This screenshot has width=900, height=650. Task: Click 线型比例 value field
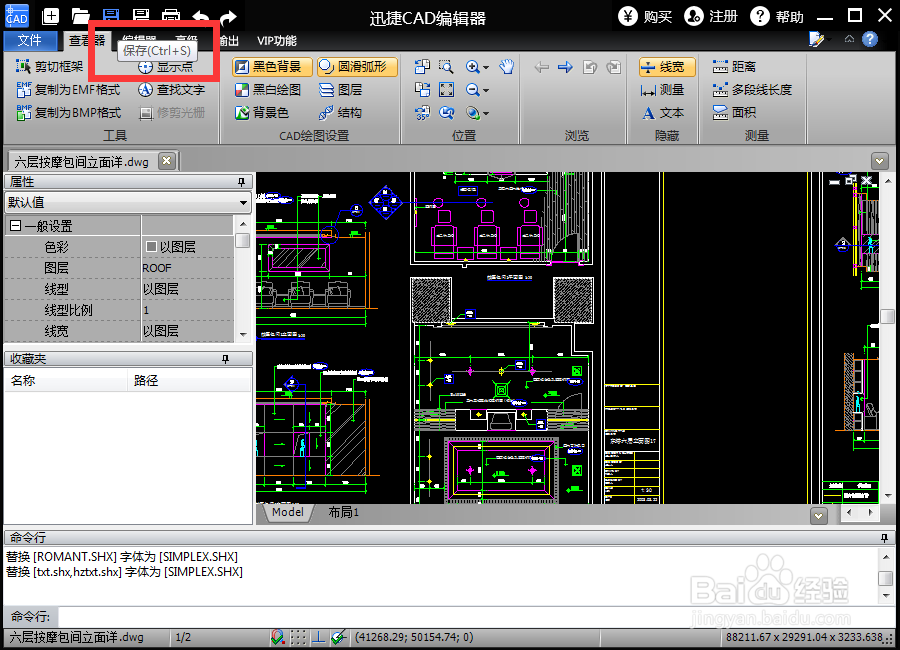(187, 310)
